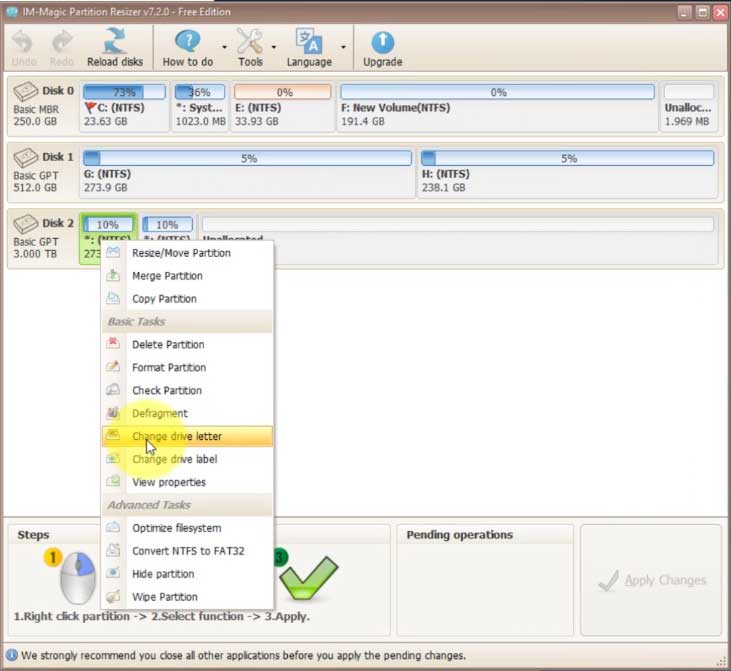Select the Disk 2 drive icon
Viewport: 731px width, 671px height.
click(25, 224)
